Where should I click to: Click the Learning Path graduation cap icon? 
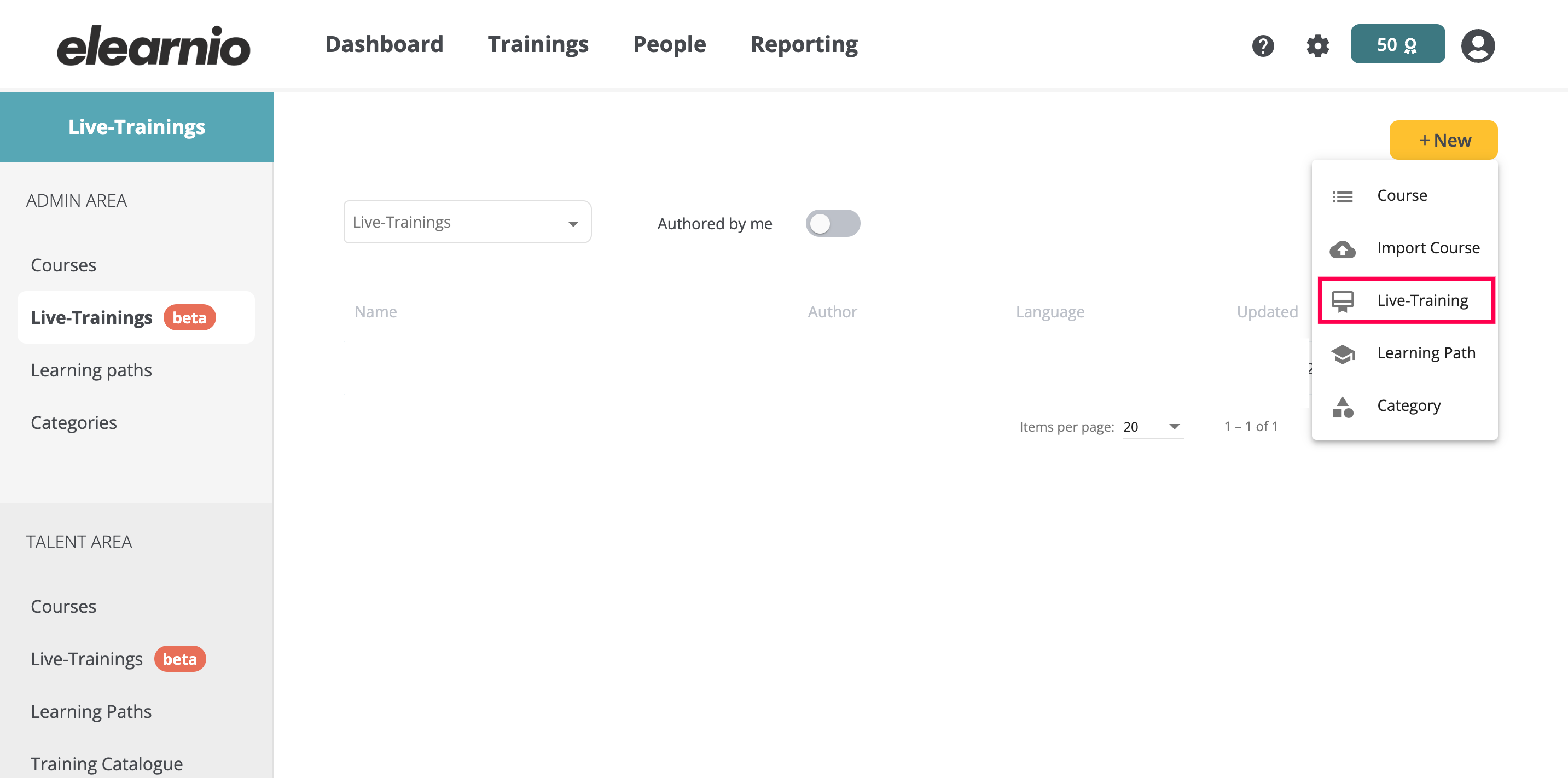(x=1342, y=353)
